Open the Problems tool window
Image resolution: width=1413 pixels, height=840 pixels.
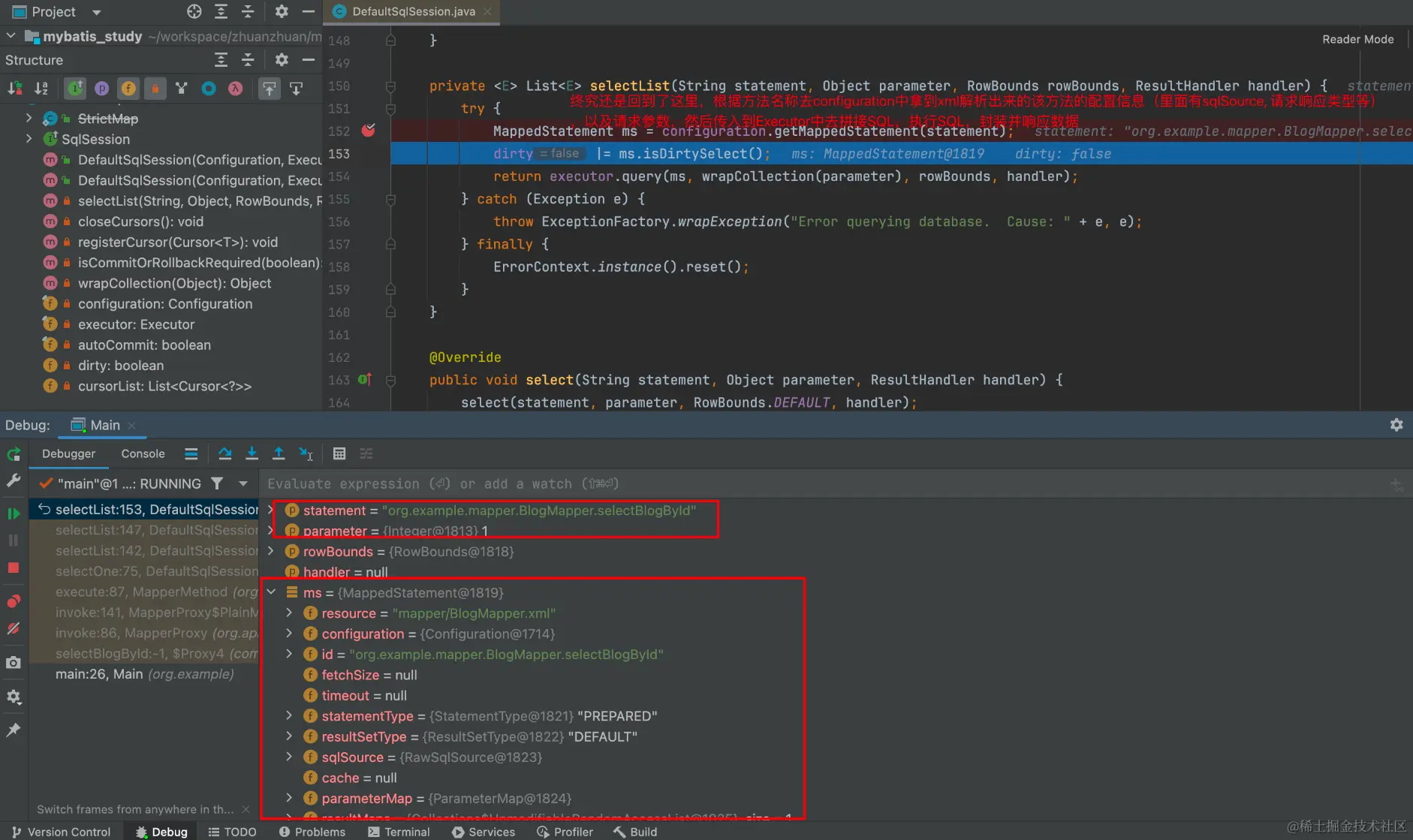tap(312, 832)
